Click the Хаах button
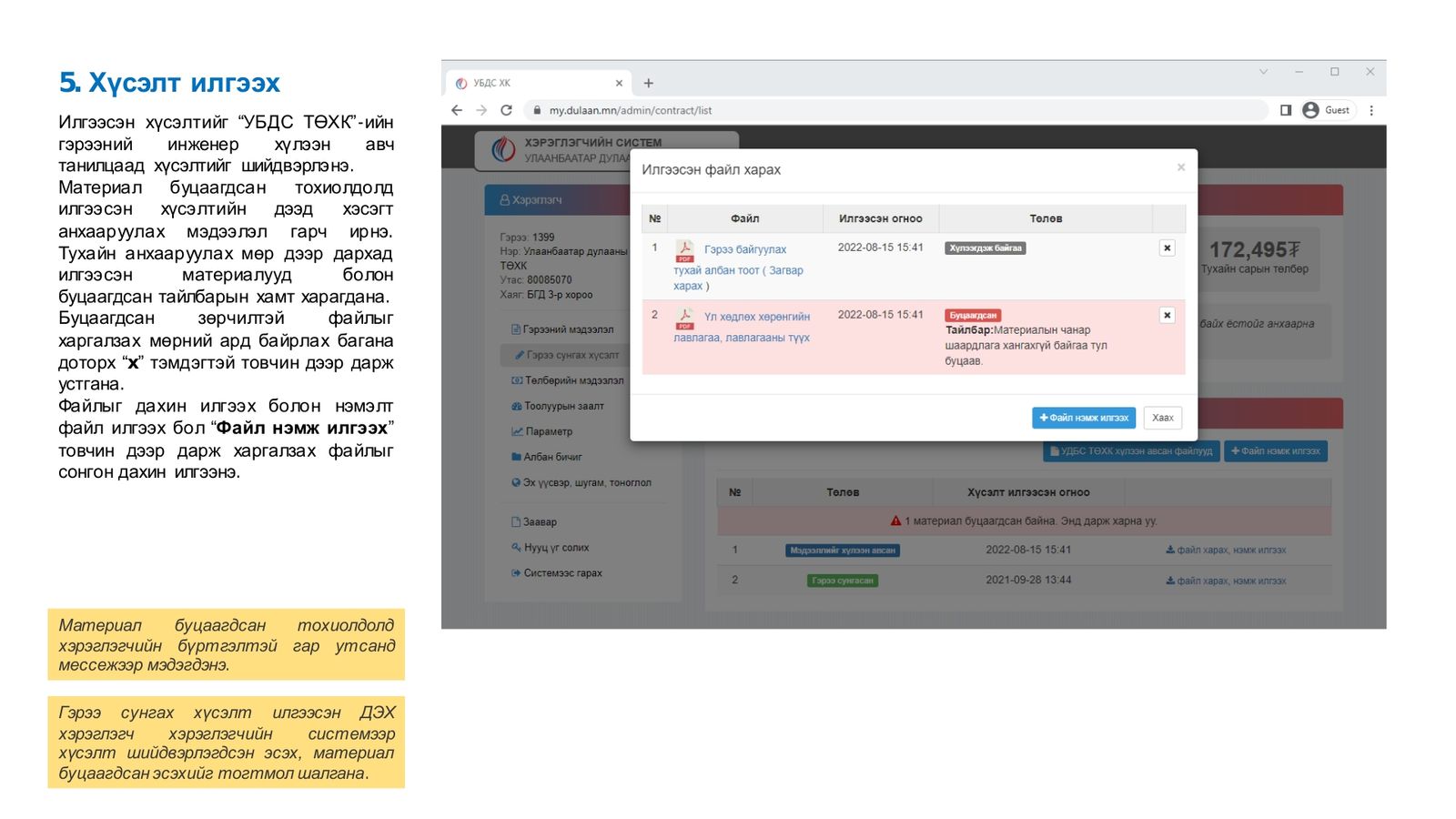The width and height of the screenshot is (1456, 819). (x=1163, y=418)
